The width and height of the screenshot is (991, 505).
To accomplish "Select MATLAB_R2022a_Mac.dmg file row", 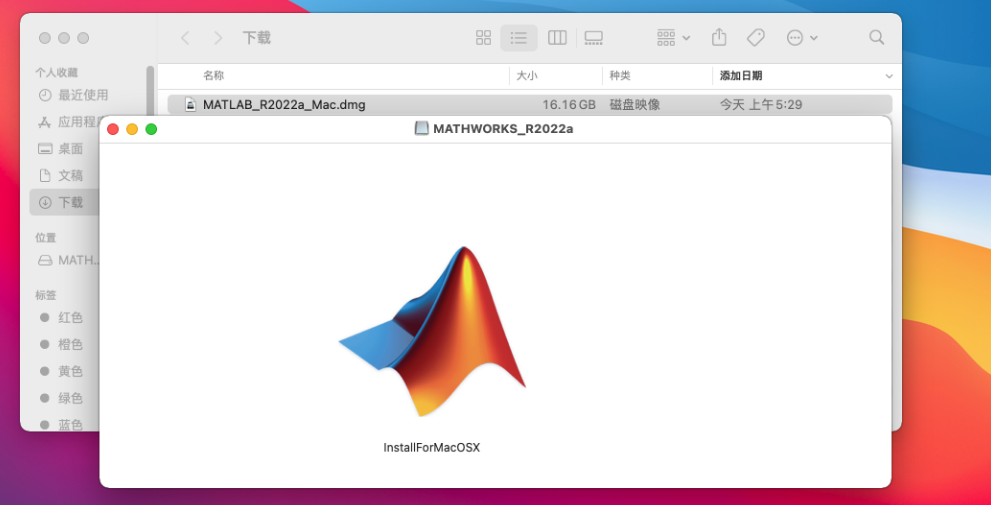I will [530, 105].
